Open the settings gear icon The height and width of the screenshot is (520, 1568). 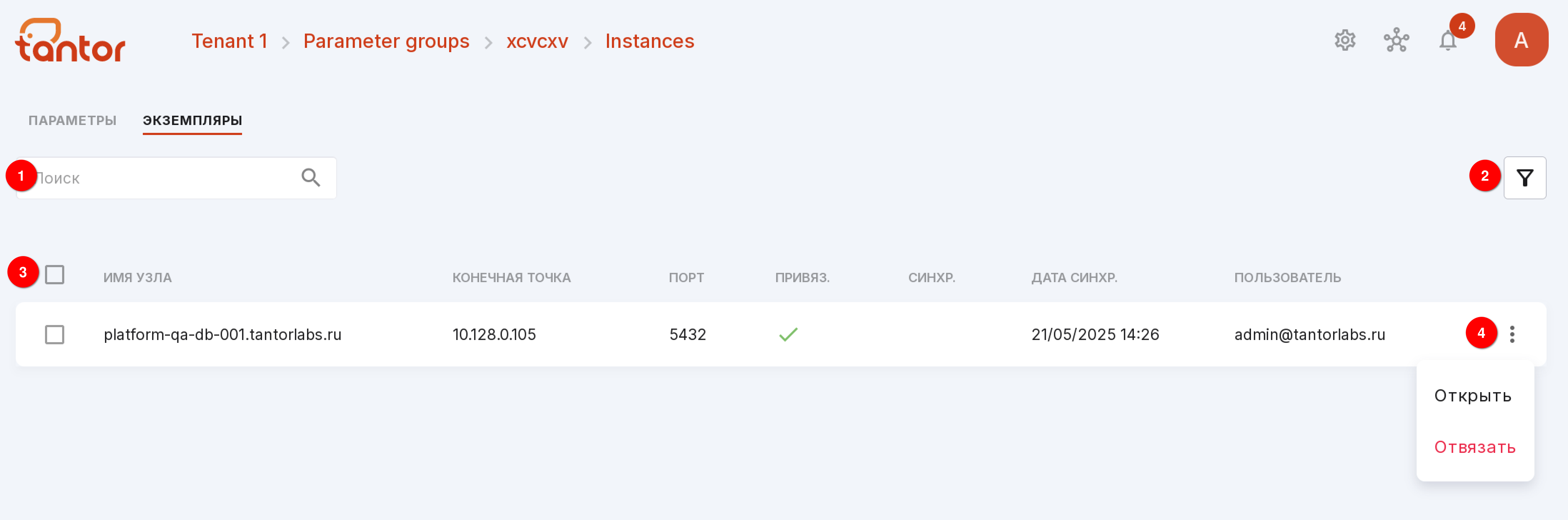coord(1345,40)
